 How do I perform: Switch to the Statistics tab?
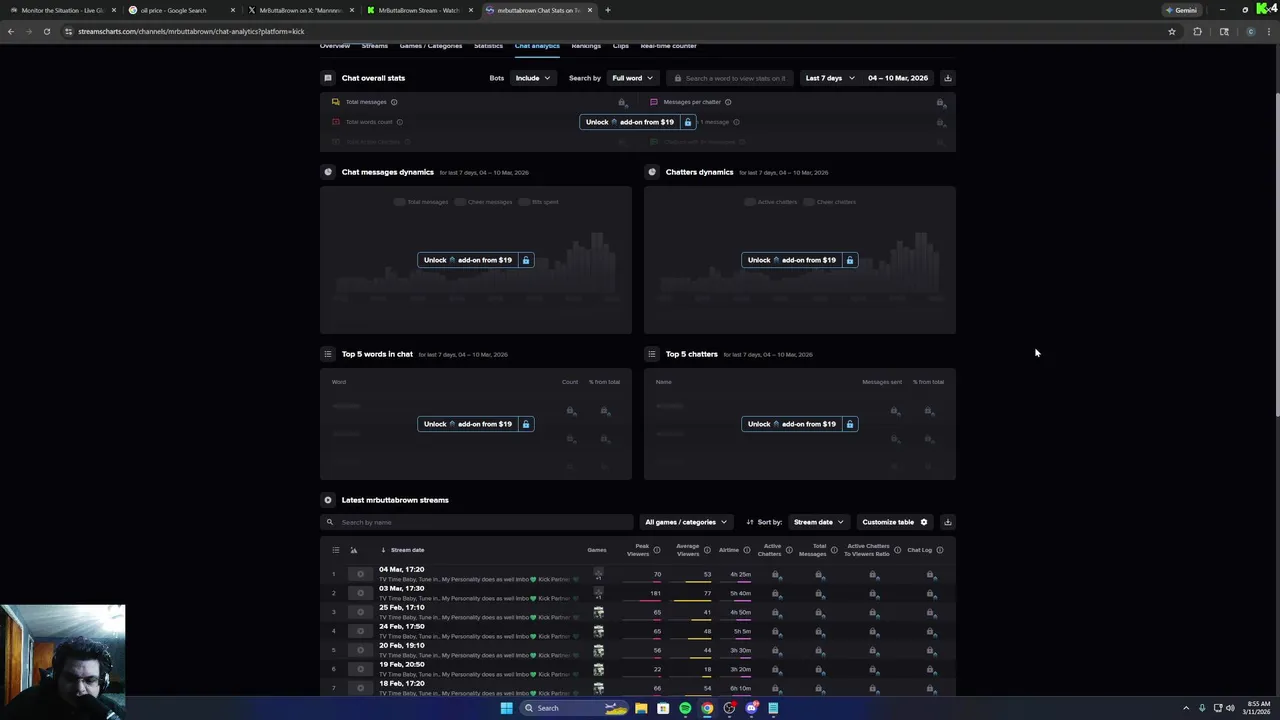pos(489,46)
